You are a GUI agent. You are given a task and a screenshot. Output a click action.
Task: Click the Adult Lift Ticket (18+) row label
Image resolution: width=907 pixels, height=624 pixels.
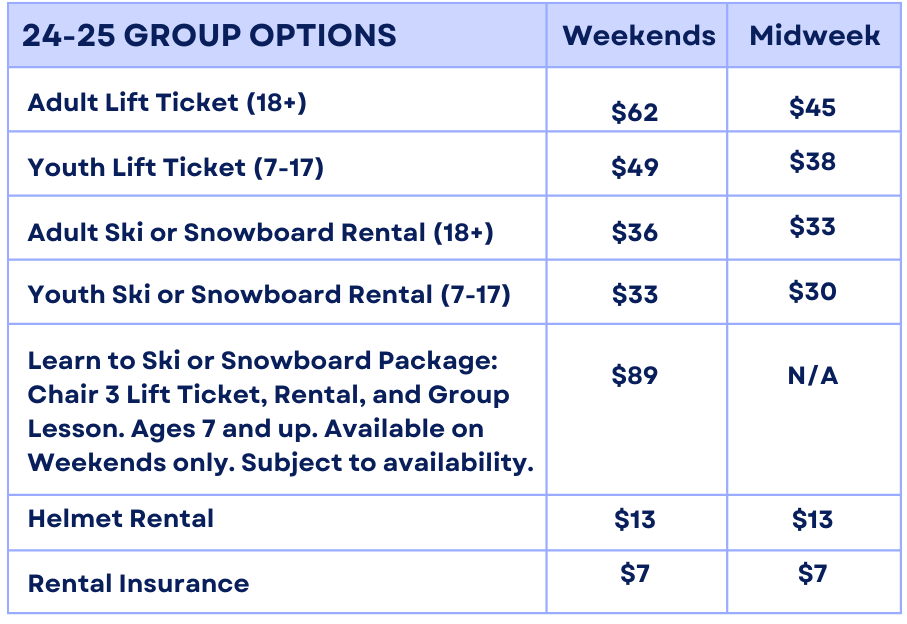167,102
